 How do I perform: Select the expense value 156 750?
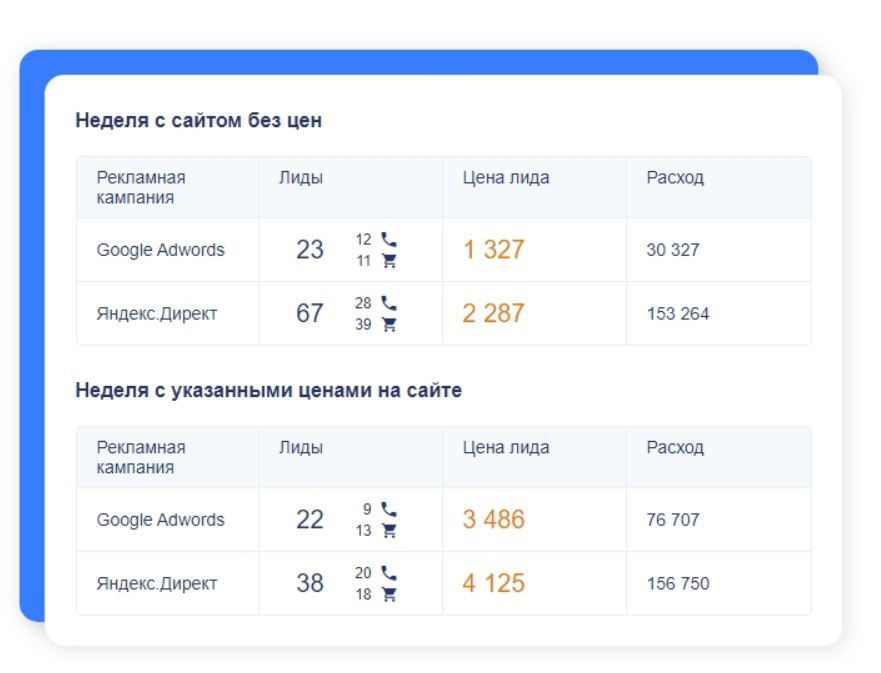click(x=678, y=584)
